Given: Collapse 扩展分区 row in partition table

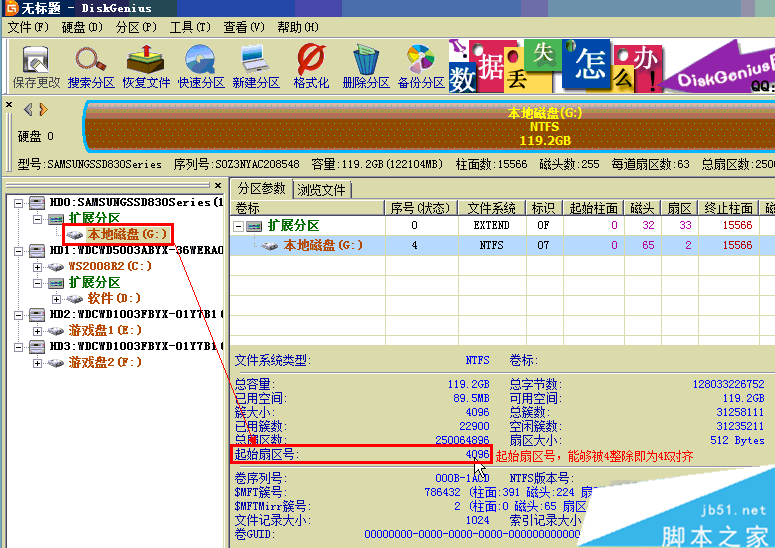Looking at the screenshot, I should point(238,226).
